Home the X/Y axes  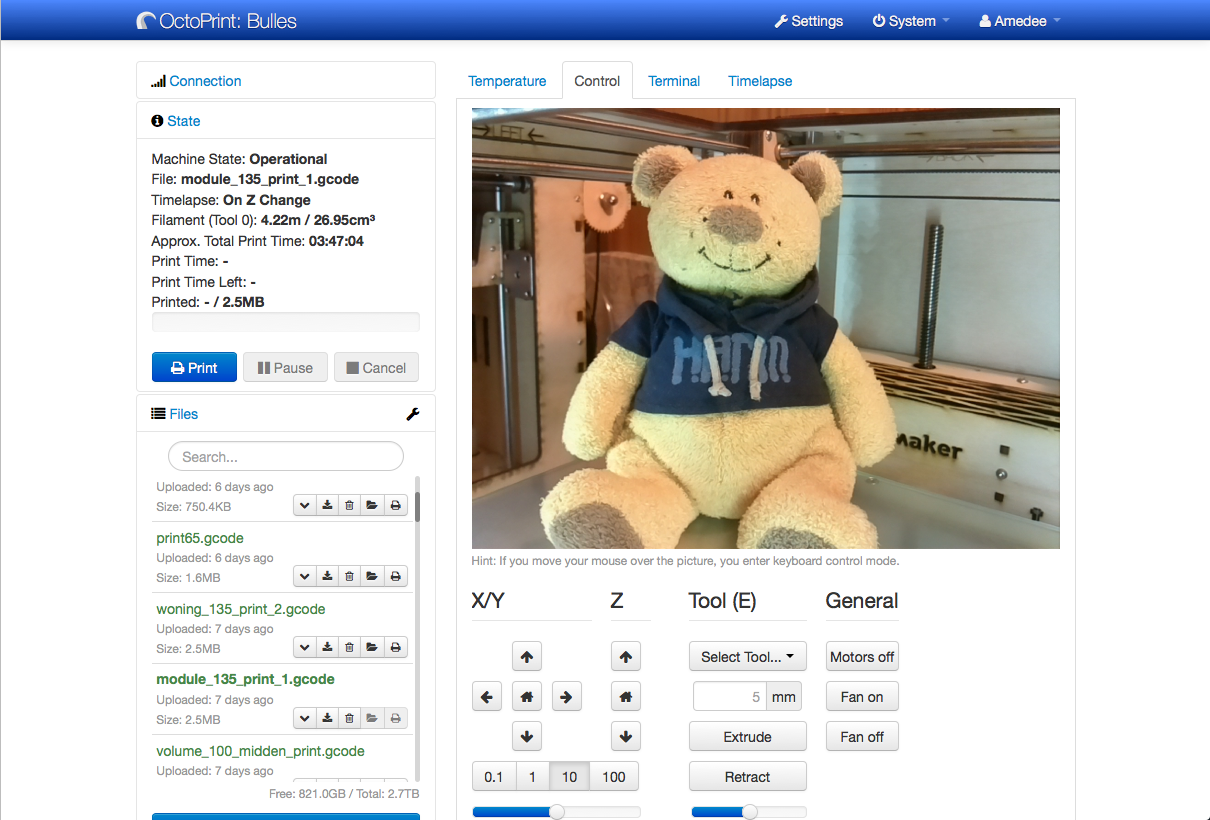tap(526, 697)
